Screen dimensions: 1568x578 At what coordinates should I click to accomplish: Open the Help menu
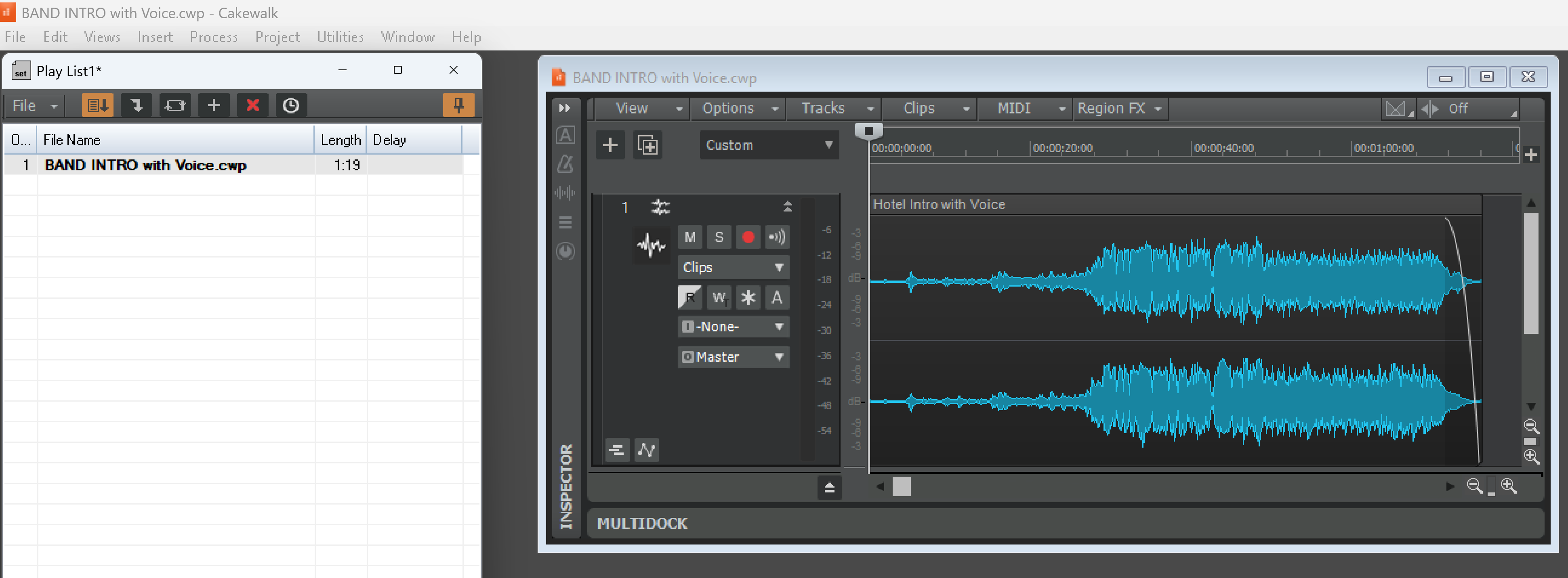[x=466, y=37]
